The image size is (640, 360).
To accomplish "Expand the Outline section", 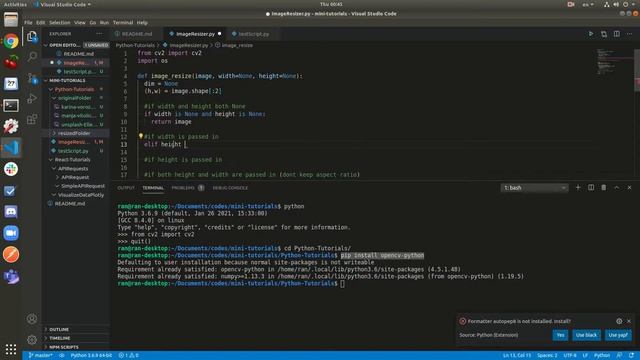I will click(59, 329).
